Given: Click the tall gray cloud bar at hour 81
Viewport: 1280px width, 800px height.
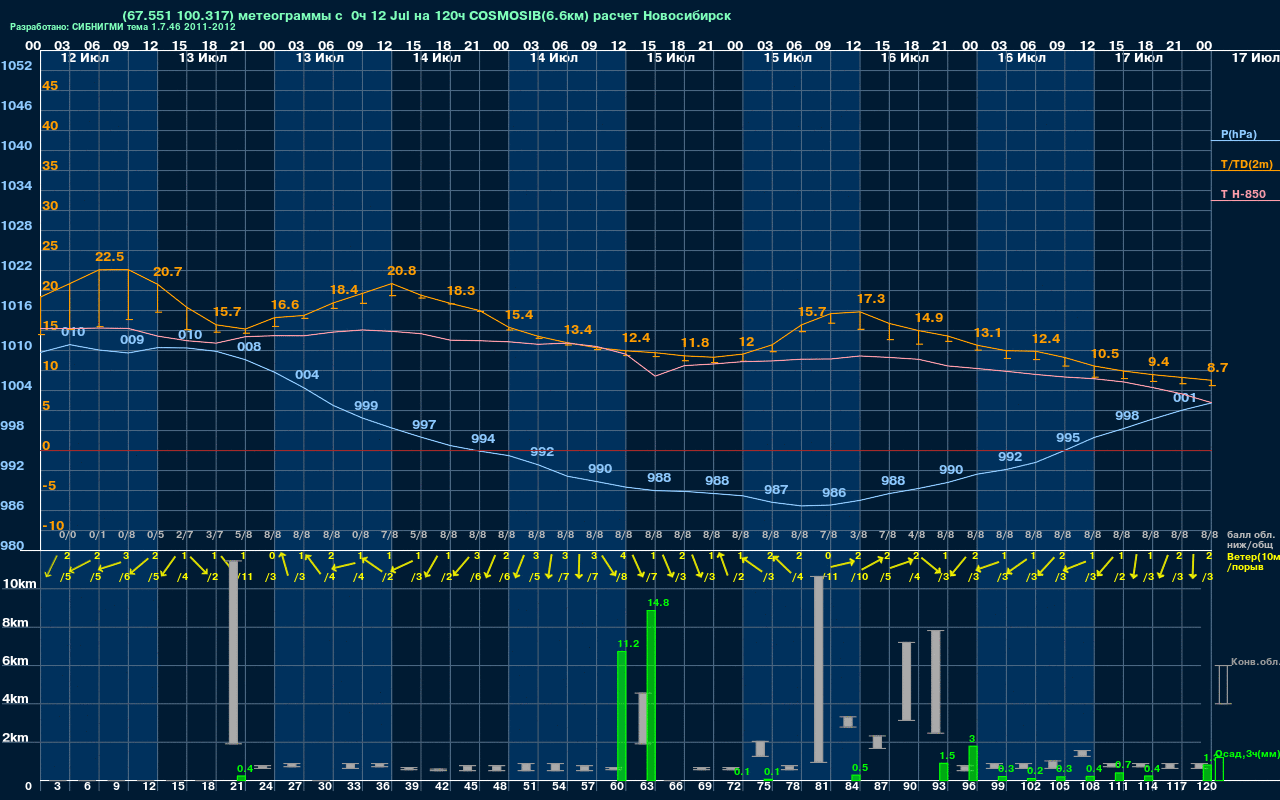Looking at the screenshot, I should coord(818,669).
